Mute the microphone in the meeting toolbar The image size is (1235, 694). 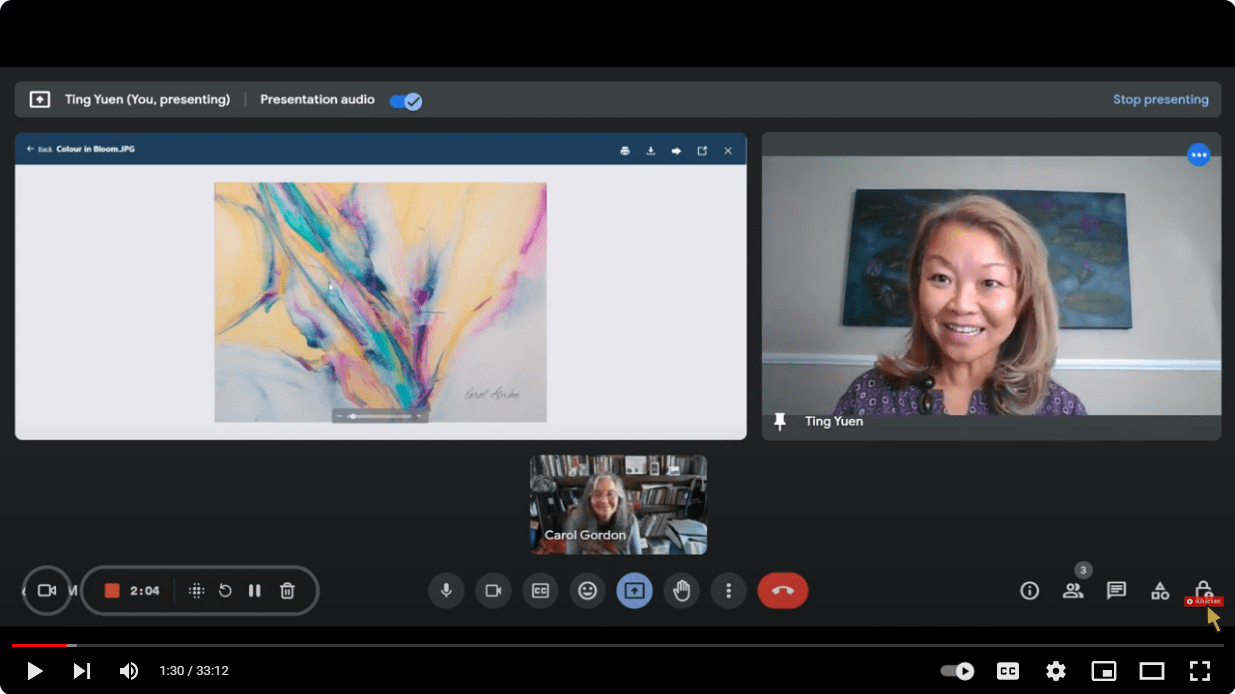coord(446,591)
